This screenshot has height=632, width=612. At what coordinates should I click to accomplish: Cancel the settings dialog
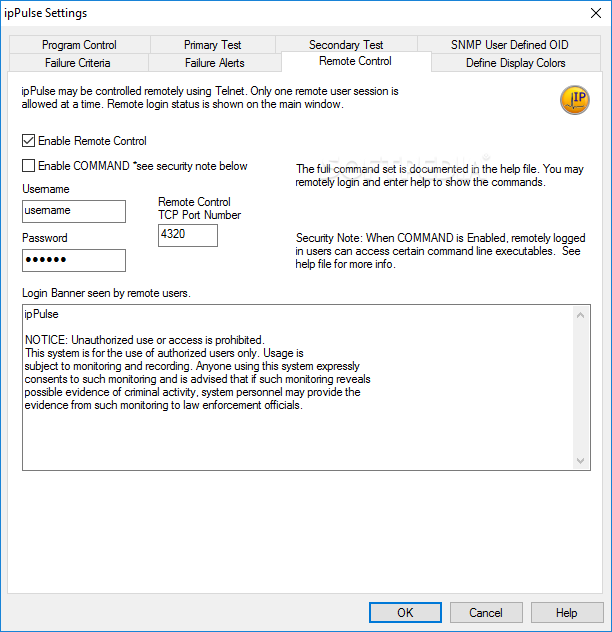tap(486, 613)
